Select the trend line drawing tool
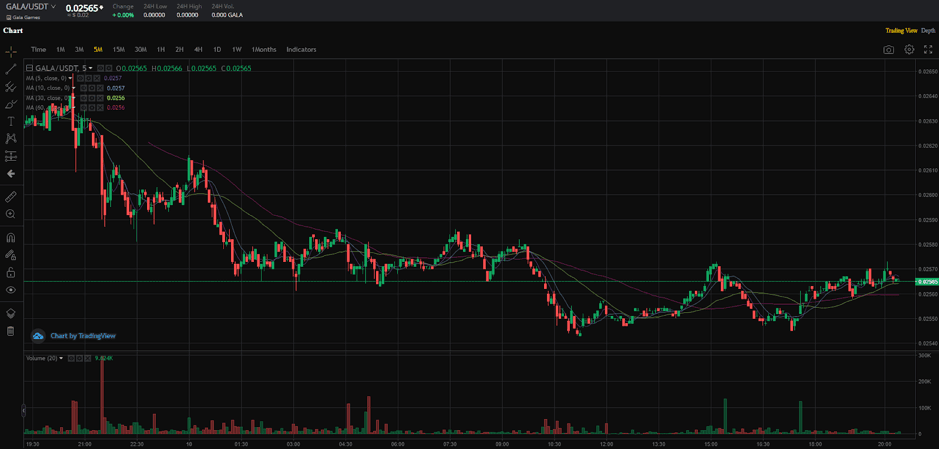Screen dimensions: 939x449 11,68
